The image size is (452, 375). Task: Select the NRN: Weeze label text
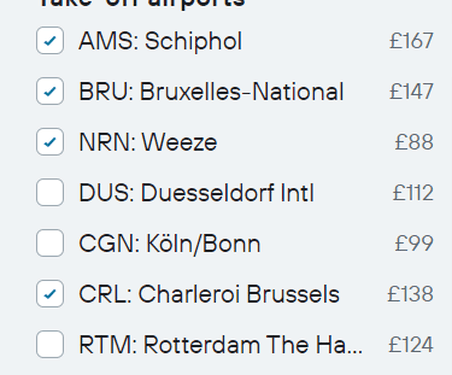[148, 142]
